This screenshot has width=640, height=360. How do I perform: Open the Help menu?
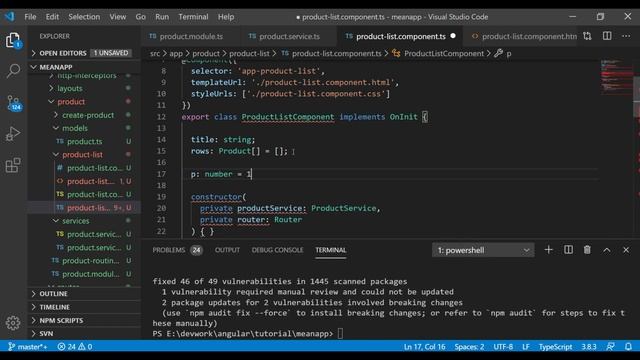tap(226, 17)
